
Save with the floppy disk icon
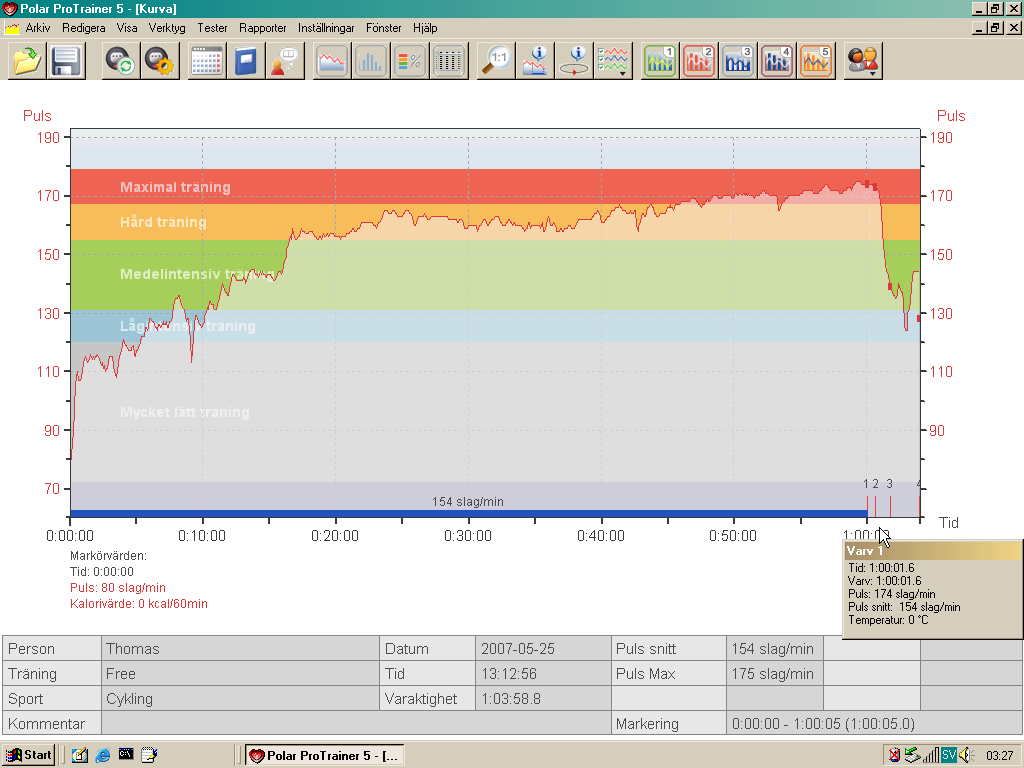point(66,61)
